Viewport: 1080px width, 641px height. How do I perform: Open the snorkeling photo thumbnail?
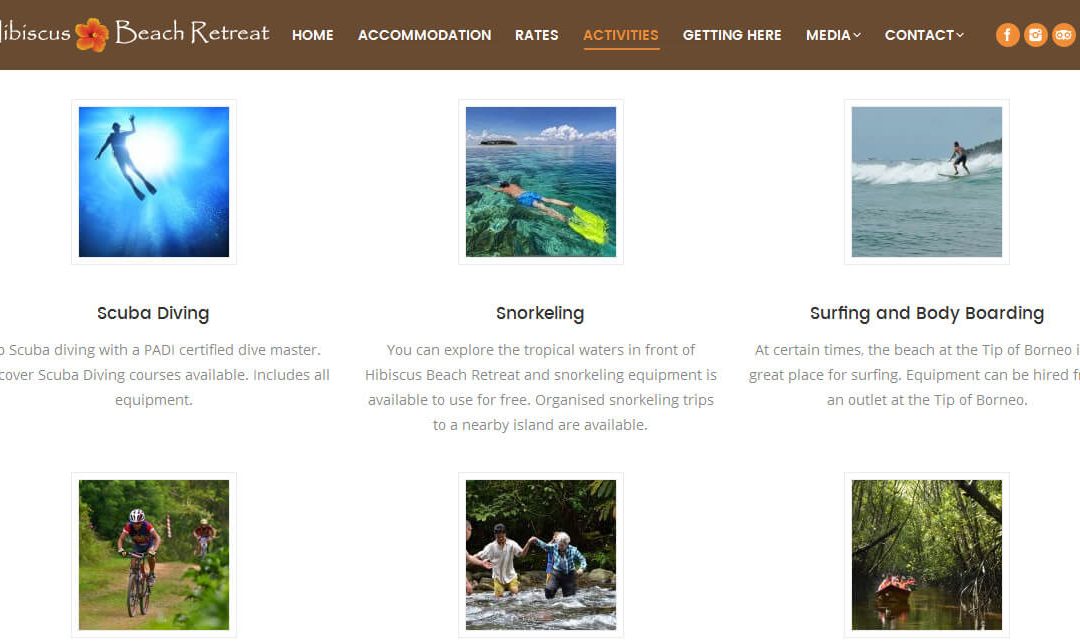pos(541,182)
